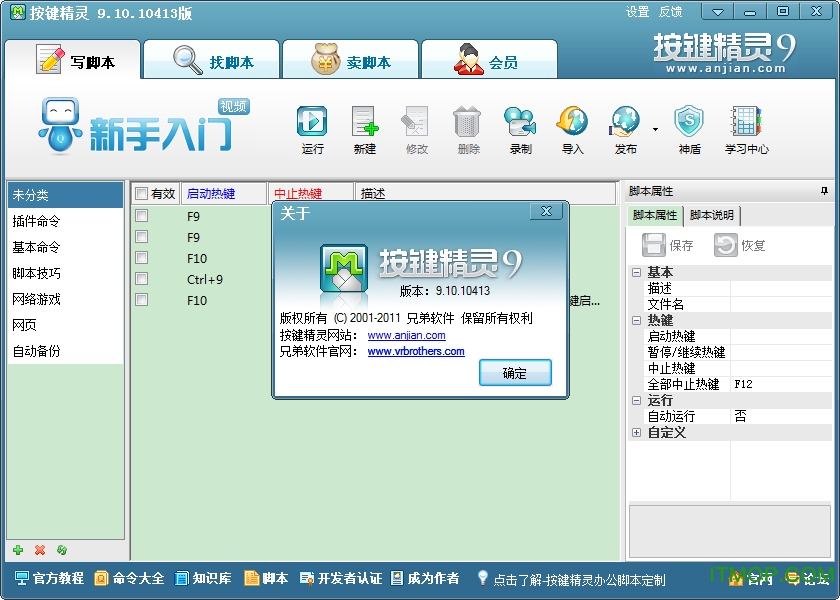Click the 保存 floppy disk icon

click(x=653, y=245)
